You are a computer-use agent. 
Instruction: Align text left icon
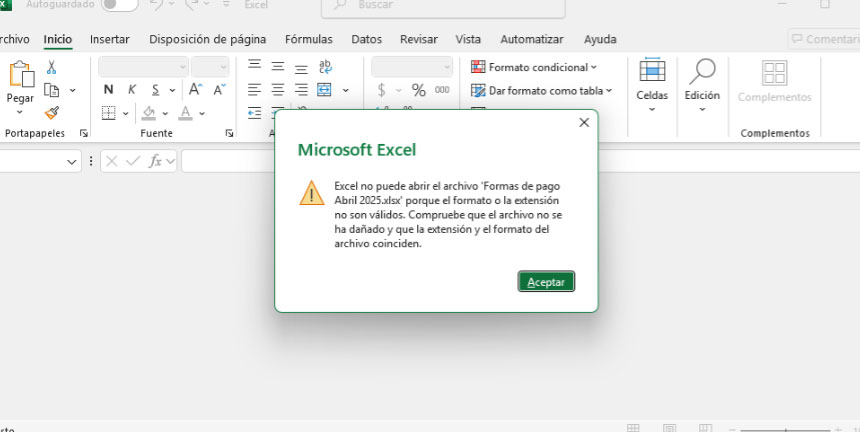[x=254, y=89]
